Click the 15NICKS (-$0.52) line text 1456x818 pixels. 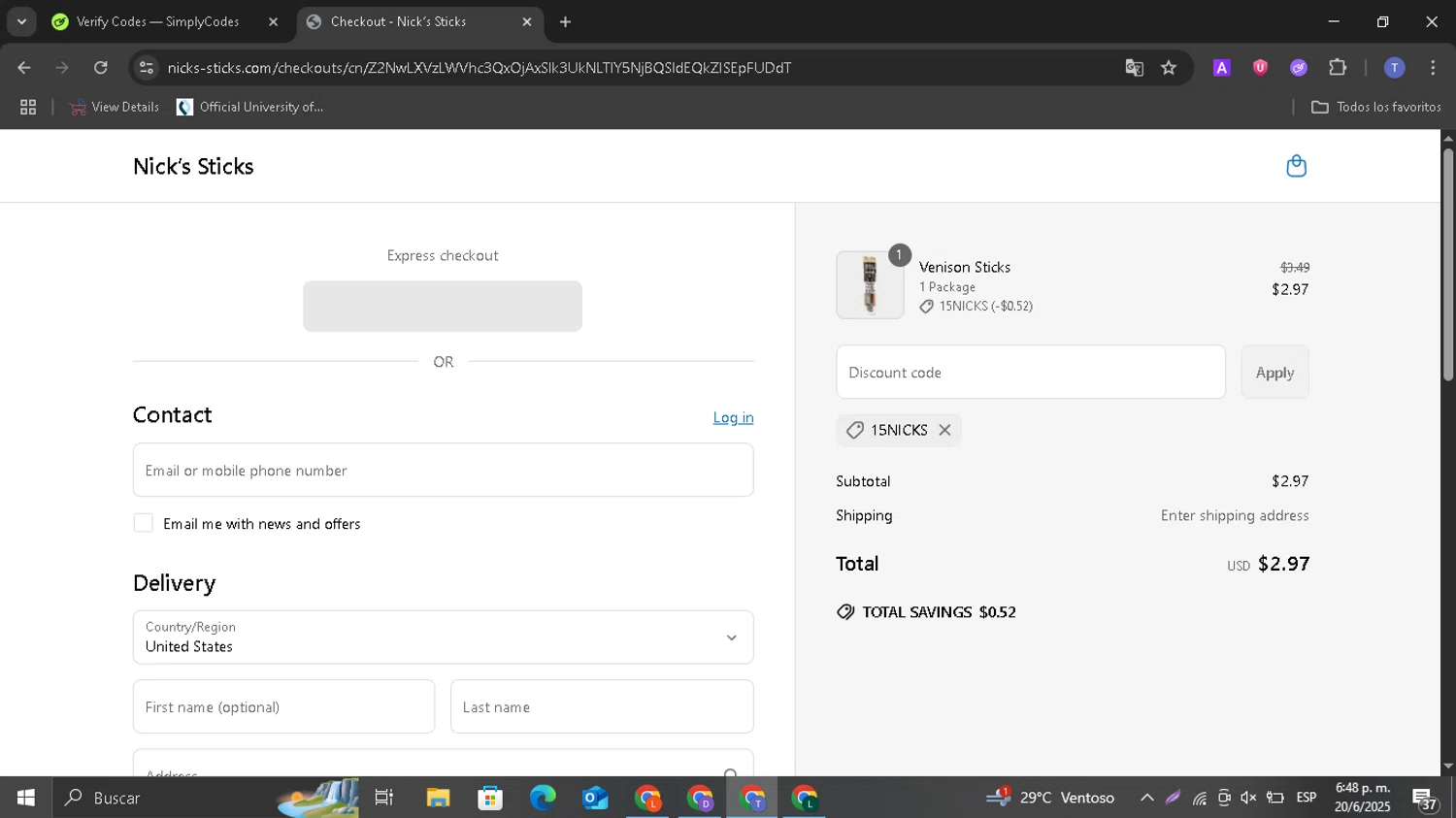point(985,307)
